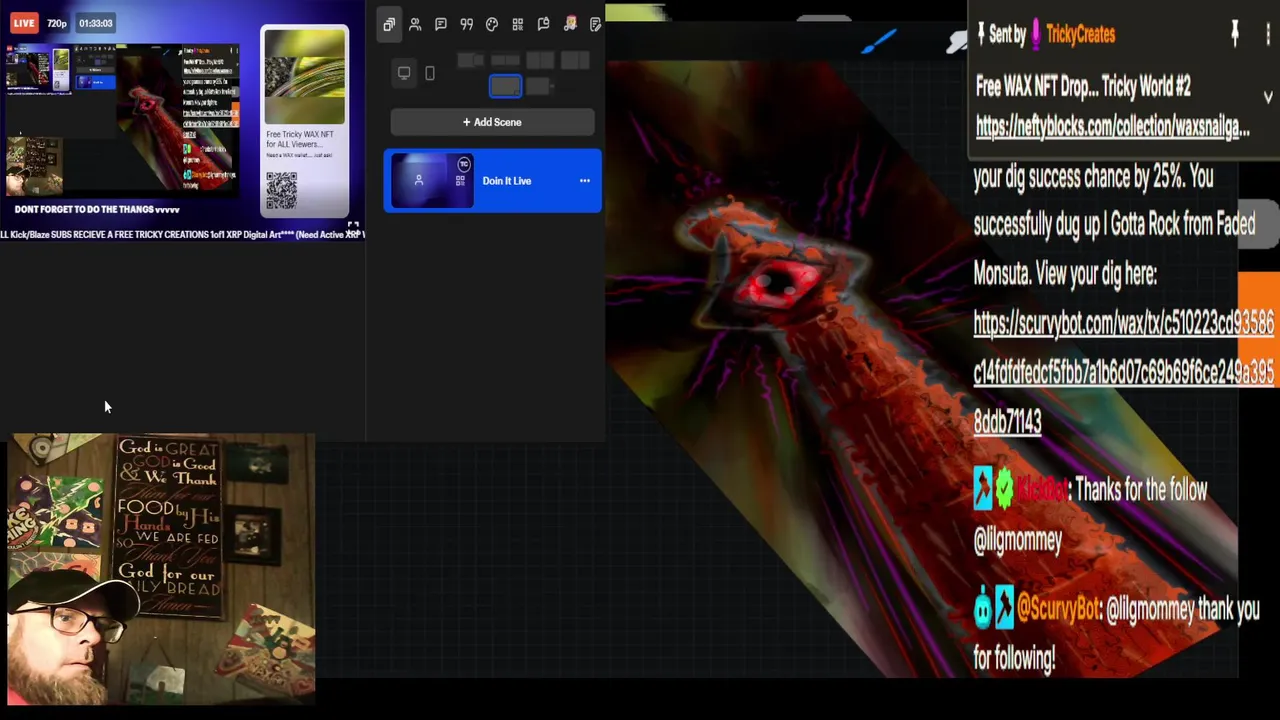Click the 01:33:03 stream timer
Viewport: 1280px width, 720px height.
pos(96,23)
